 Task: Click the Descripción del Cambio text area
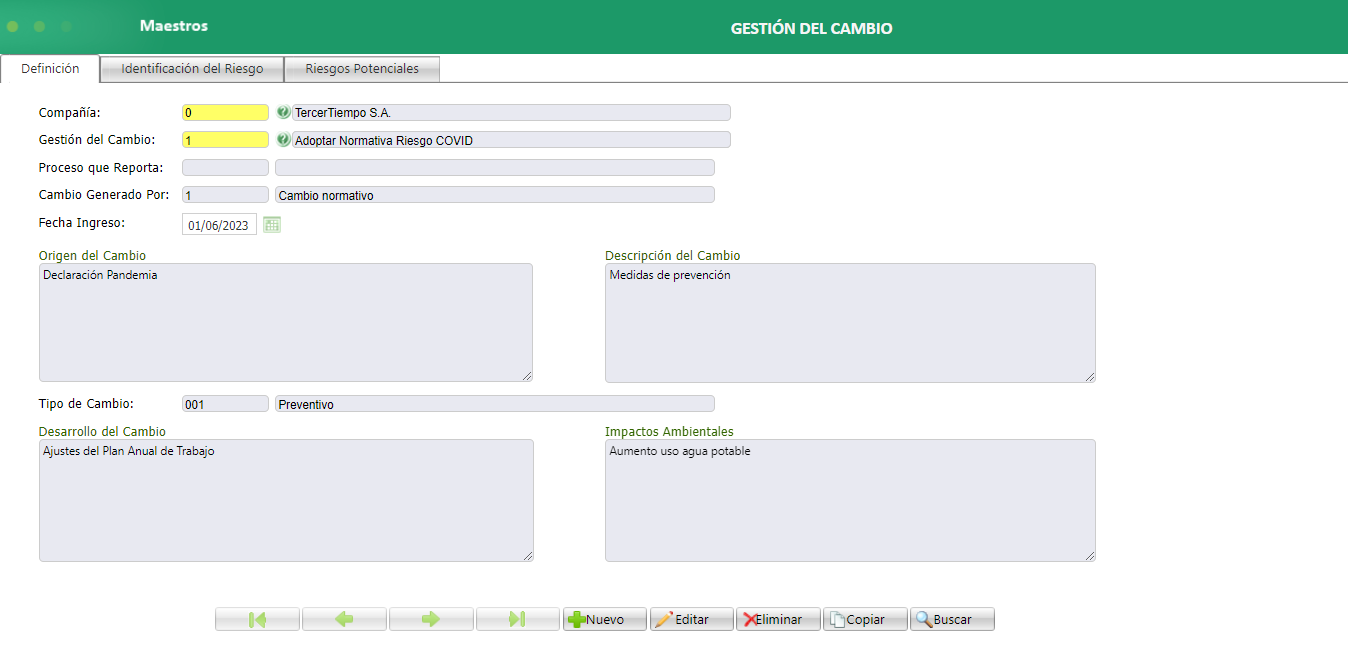click(x=850, y=322)
